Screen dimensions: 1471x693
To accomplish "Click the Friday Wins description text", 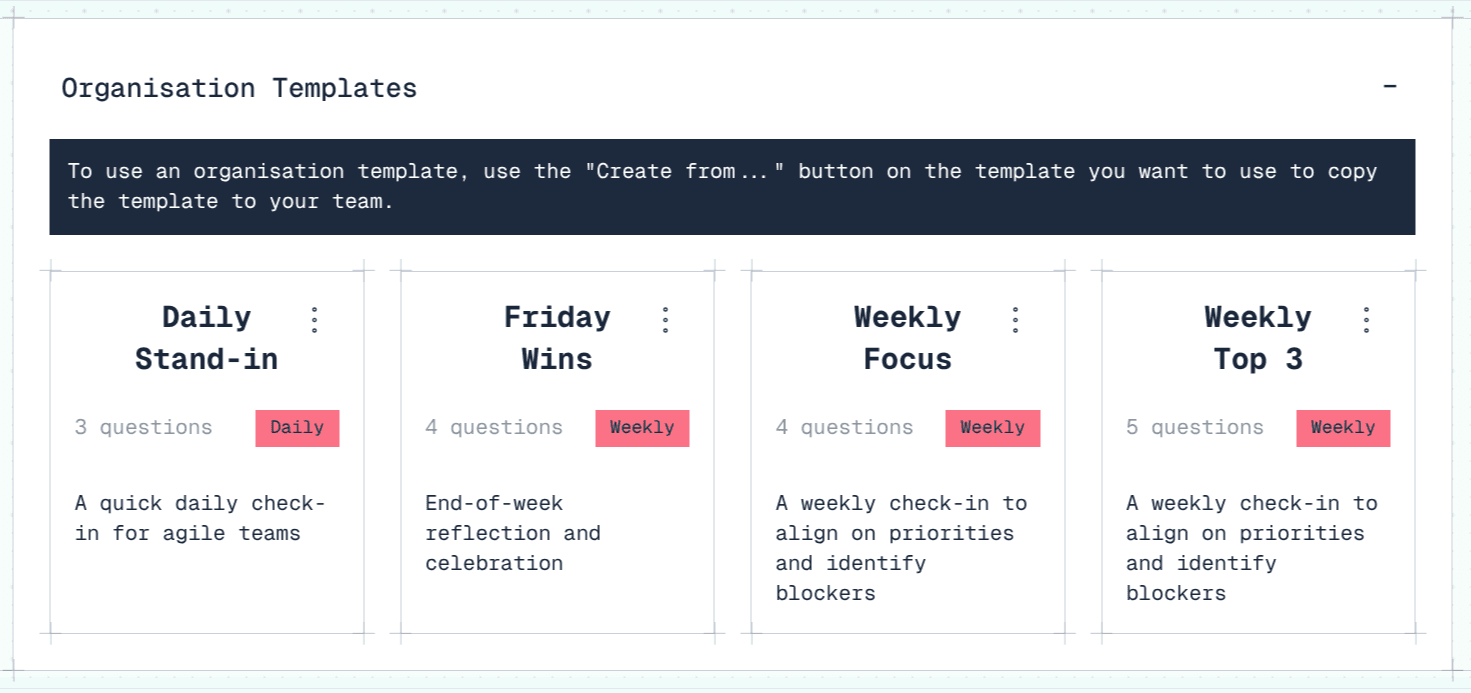I will [512, 533].
